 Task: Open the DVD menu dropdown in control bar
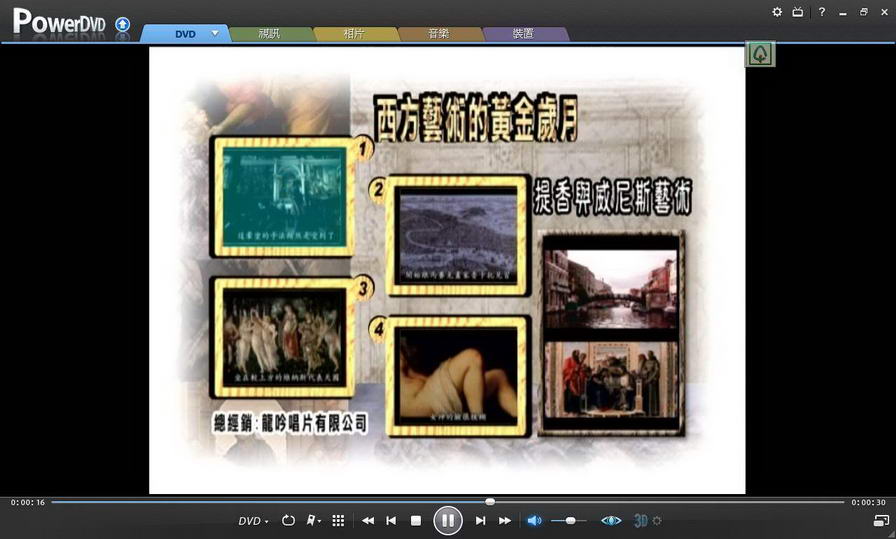click(253, 521)
